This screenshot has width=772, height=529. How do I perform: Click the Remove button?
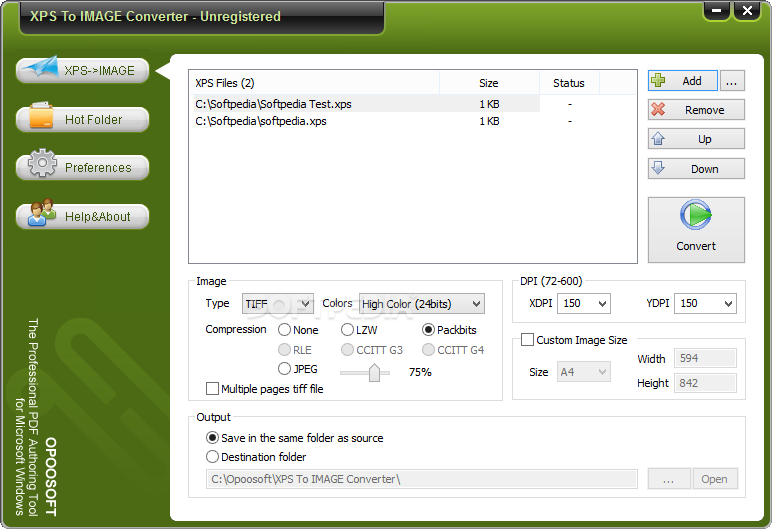point(696,109)
